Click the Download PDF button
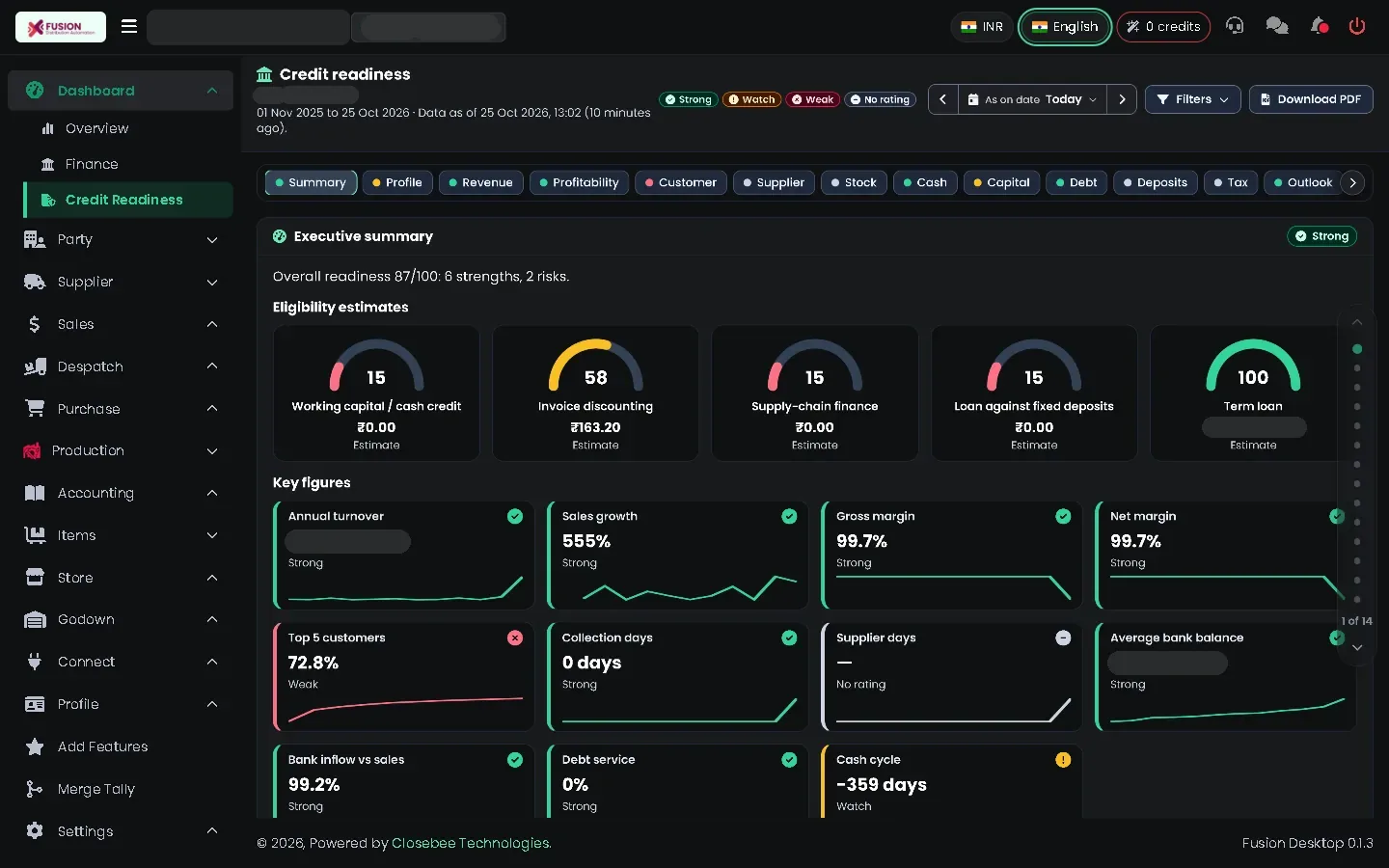This screenshot has width=1389, height=868. click(x=1311, y=99)
